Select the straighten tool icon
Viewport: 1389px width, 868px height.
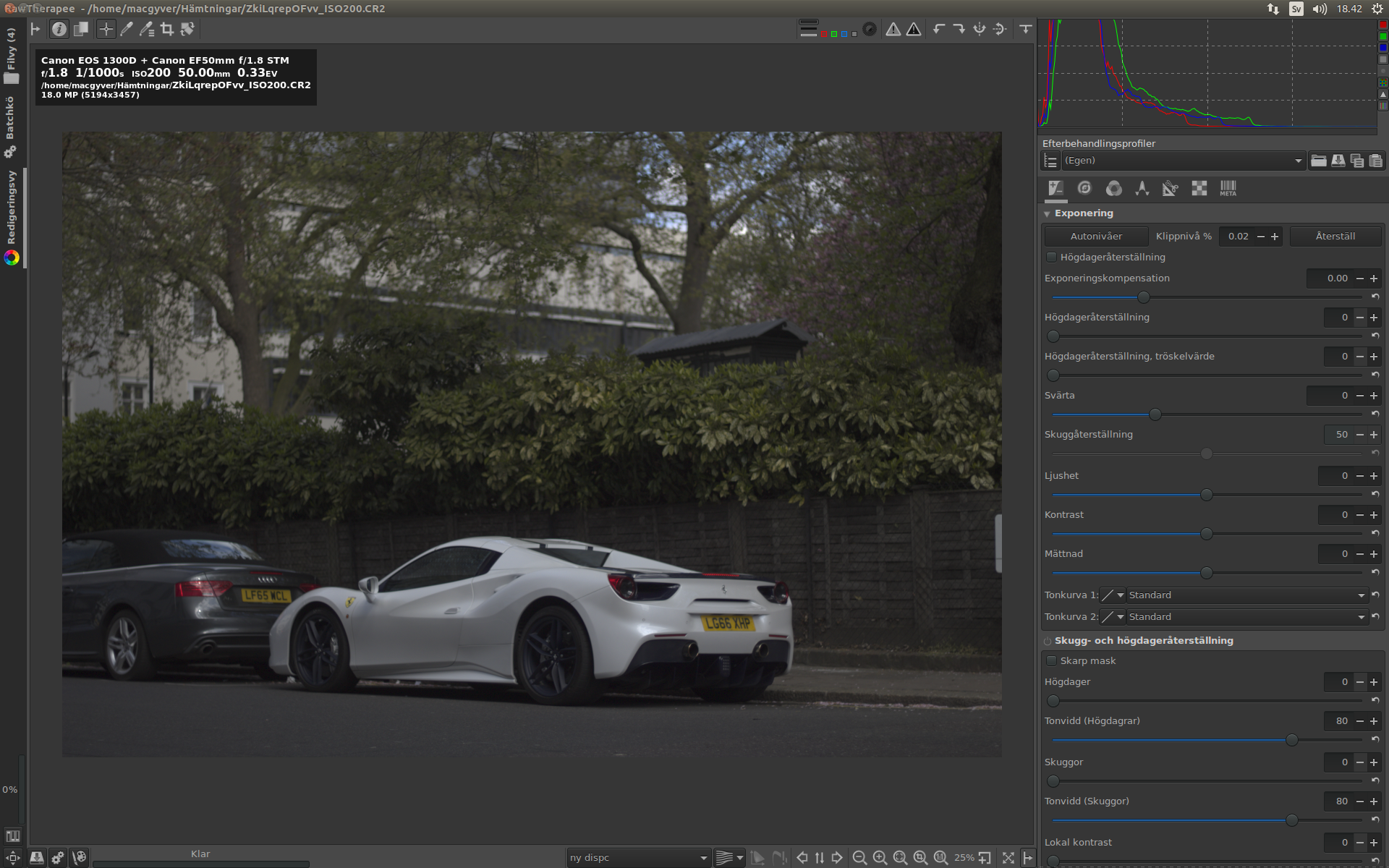tap(187, 29)
